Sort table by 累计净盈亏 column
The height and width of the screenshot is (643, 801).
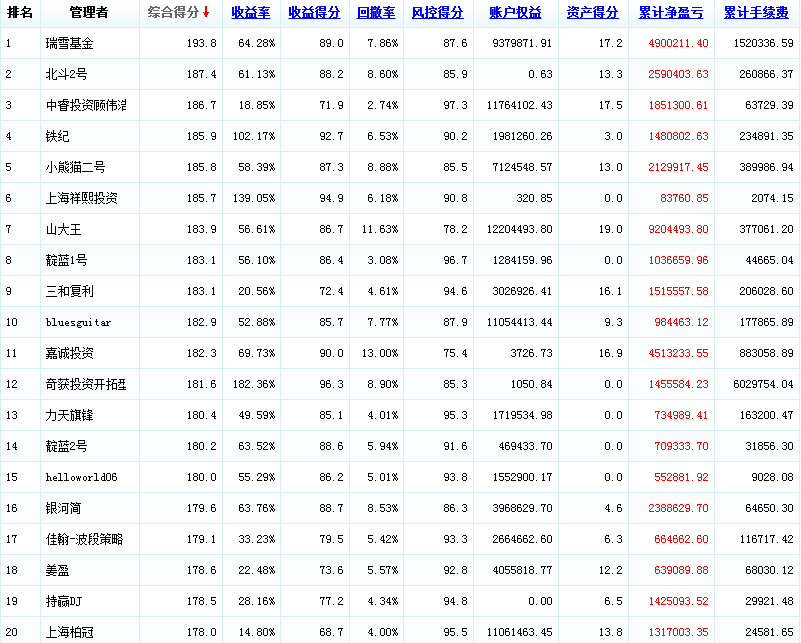(x=671, y=12)
